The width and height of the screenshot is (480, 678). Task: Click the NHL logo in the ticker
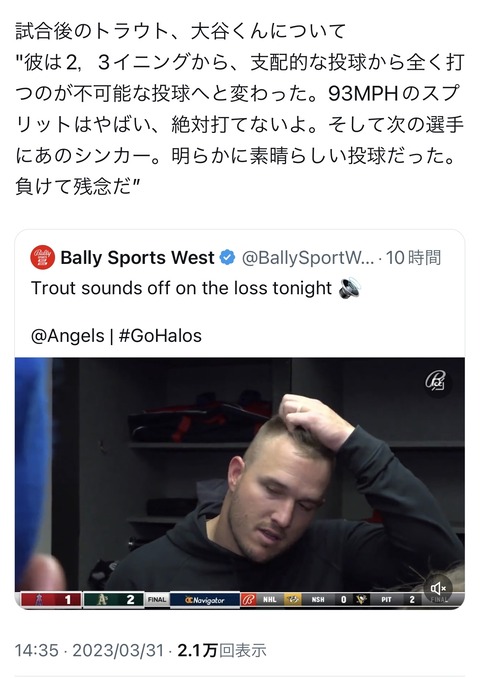[x=269, y=600]
